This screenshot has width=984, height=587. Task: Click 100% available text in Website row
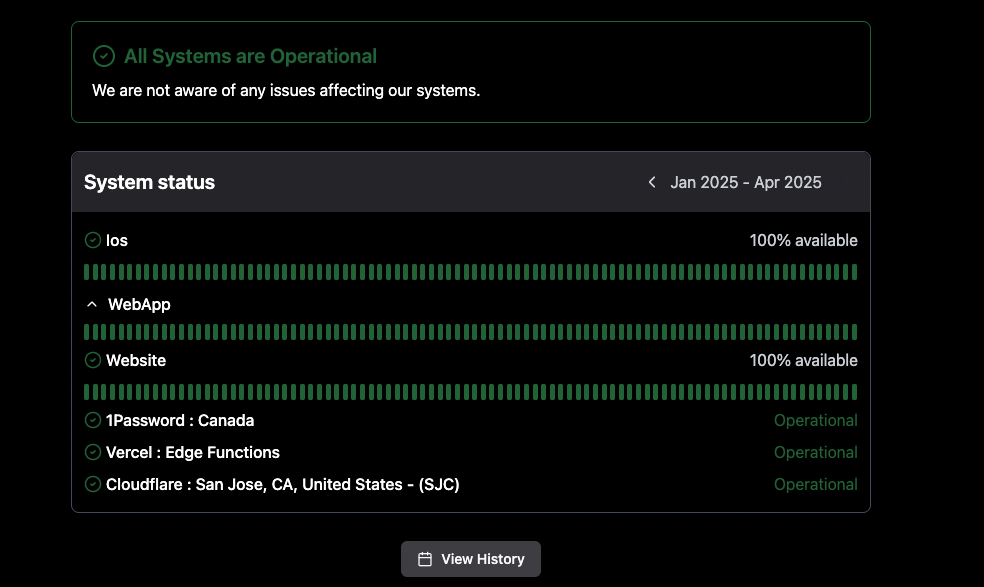803,360
